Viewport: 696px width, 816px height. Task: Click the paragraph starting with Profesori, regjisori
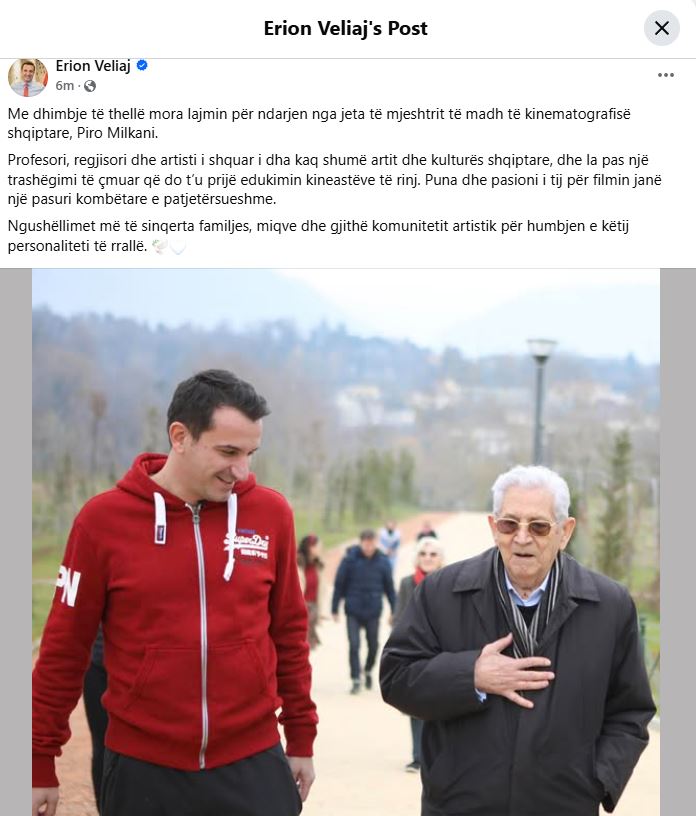pyautogui.click(x=334, y=180)
